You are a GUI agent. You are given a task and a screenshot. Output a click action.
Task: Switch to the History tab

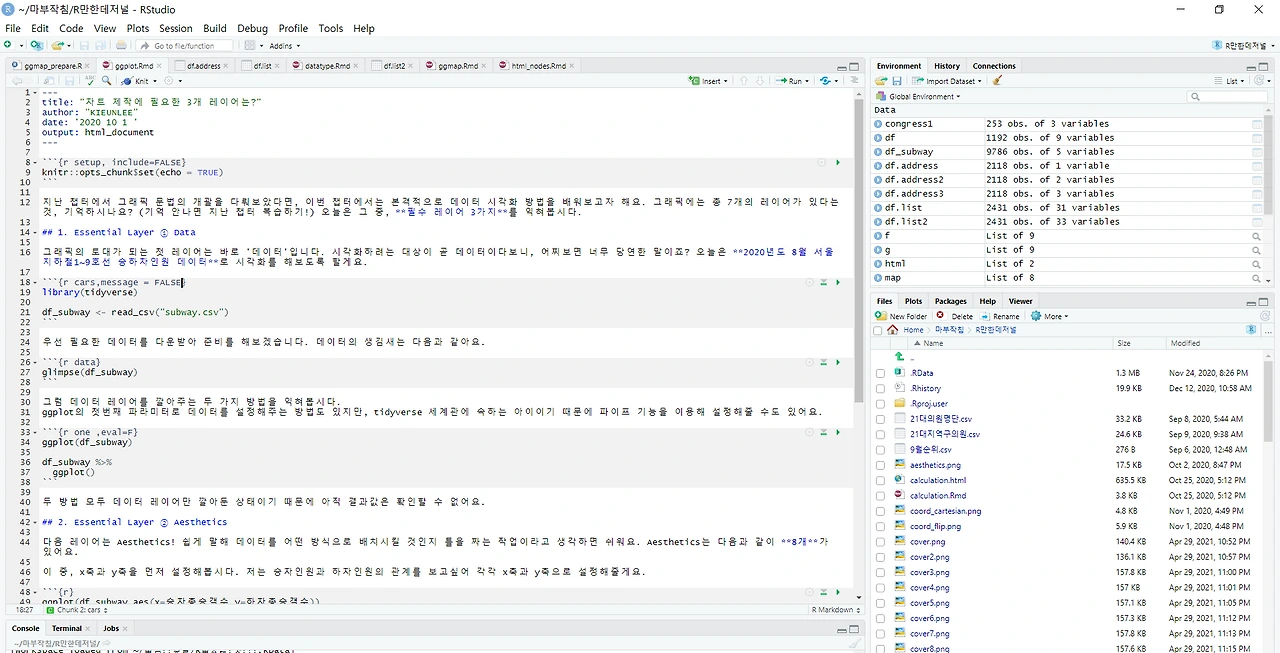point(947,66)
